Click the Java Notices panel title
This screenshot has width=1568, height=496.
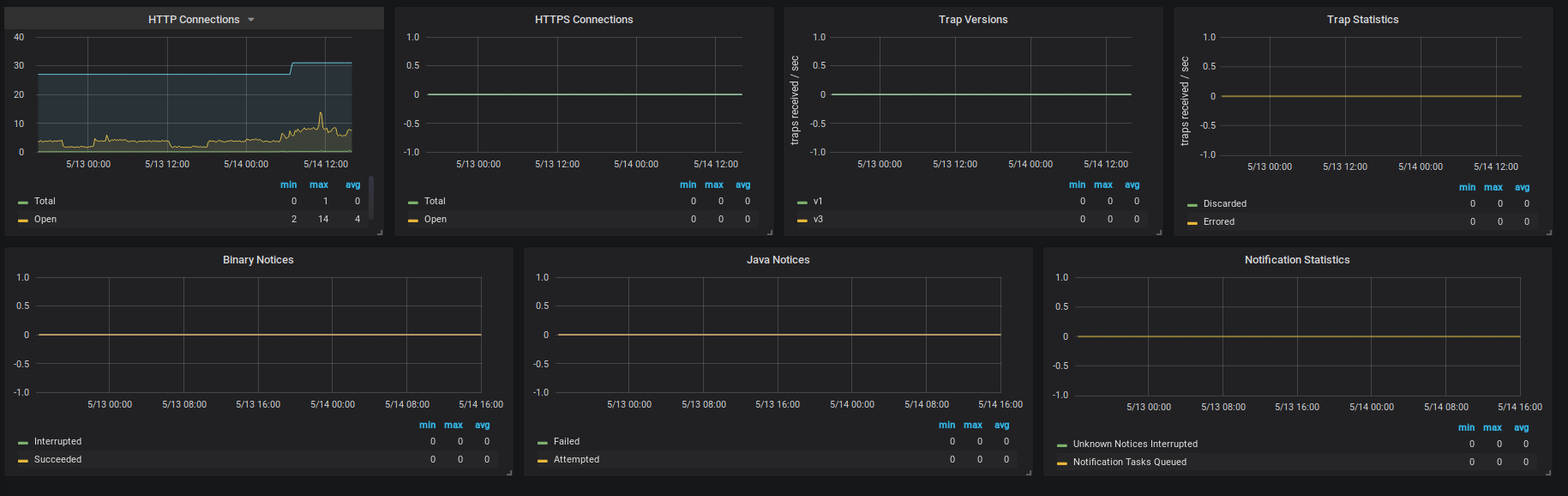coord(778,260)
